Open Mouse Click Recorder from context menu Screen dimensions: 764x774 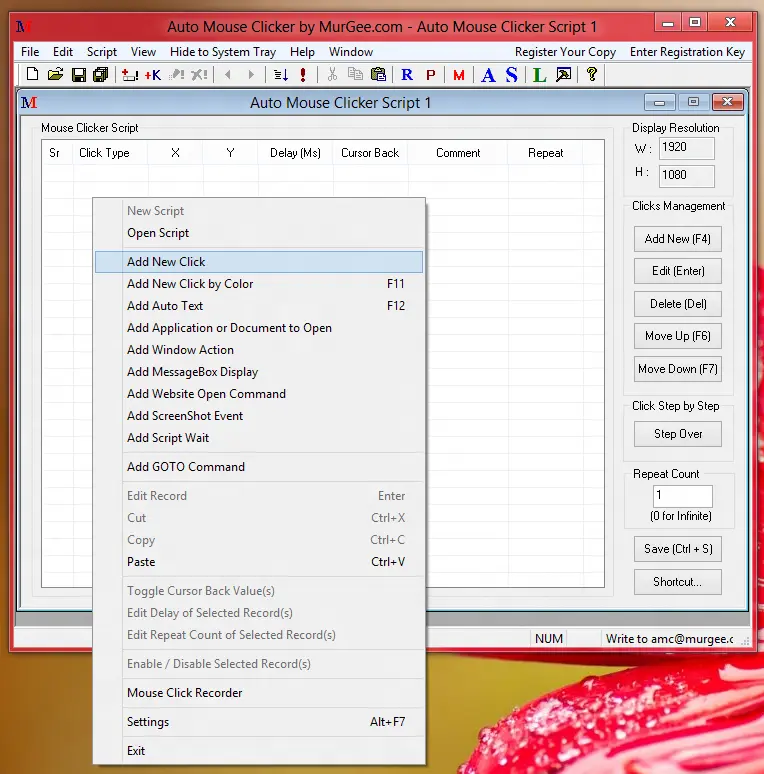coord(184,693)
